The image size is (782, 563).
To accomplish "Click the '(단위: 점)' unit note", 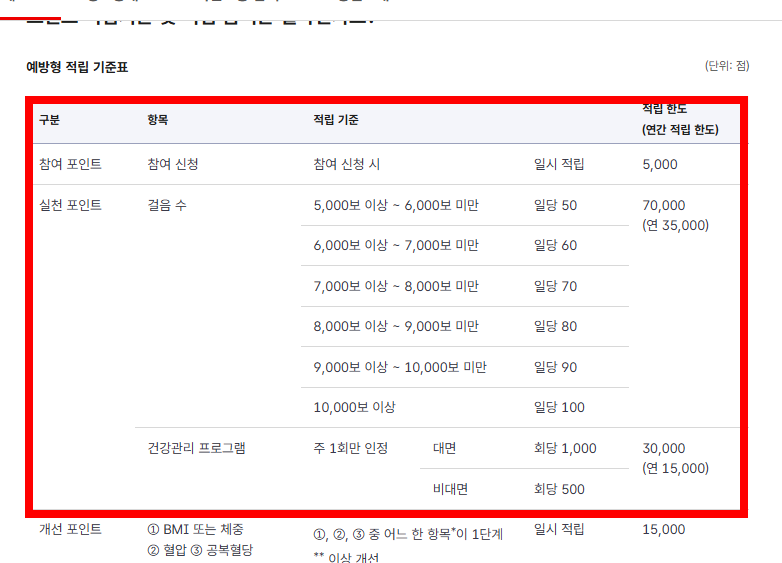I will tap(727, 66).
